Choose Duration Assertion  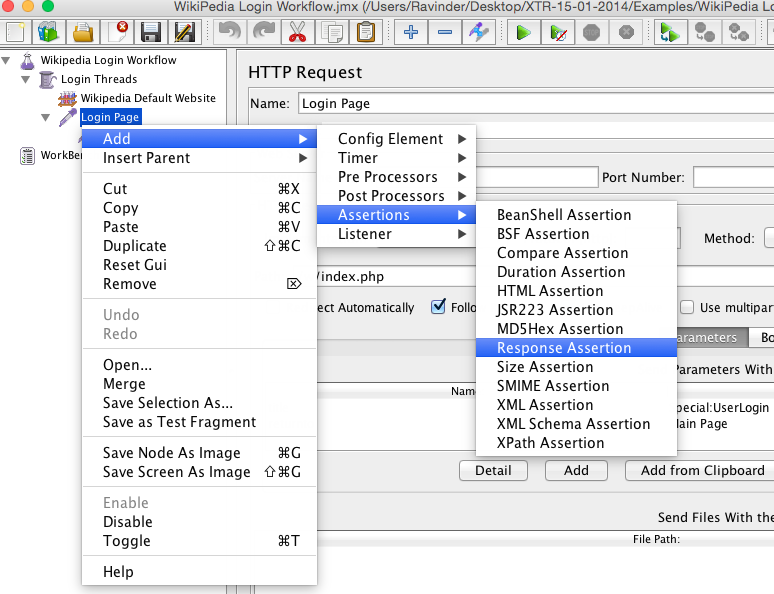[576, 272]
